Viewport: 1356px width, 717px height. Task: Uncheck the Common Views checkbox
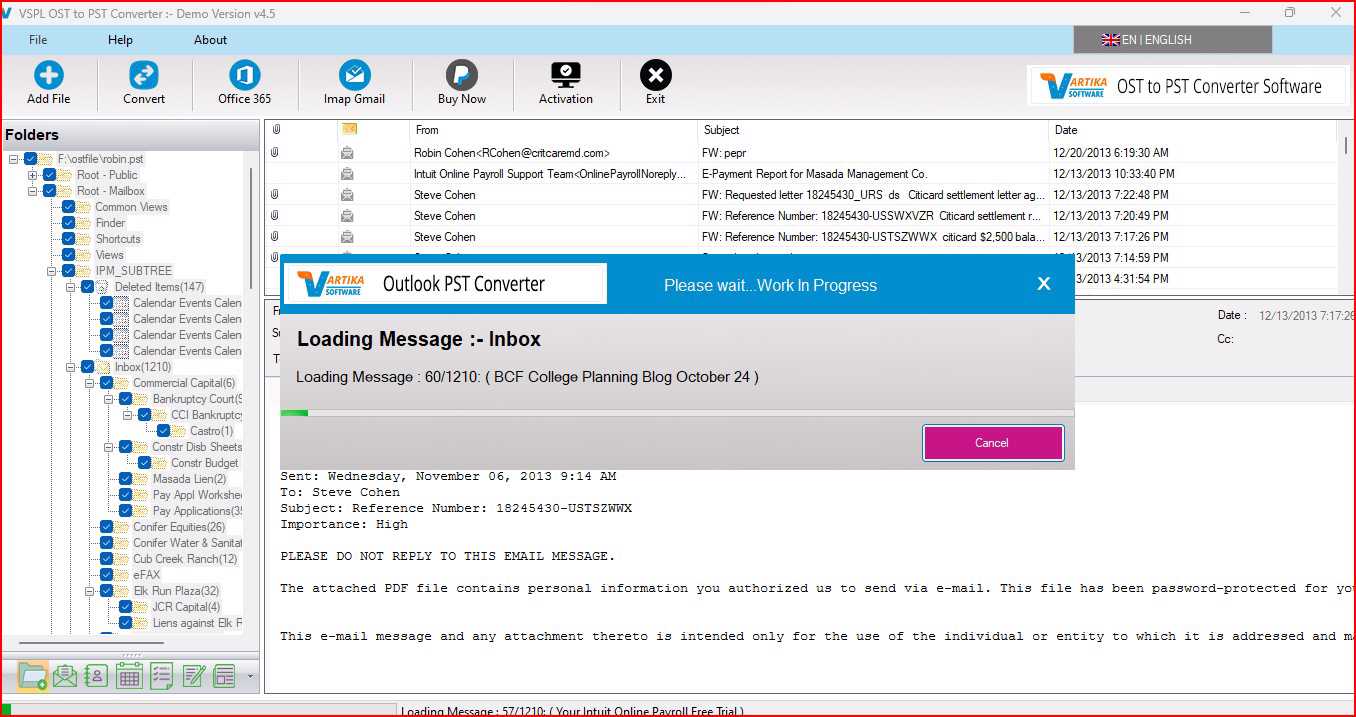point(69,207)
